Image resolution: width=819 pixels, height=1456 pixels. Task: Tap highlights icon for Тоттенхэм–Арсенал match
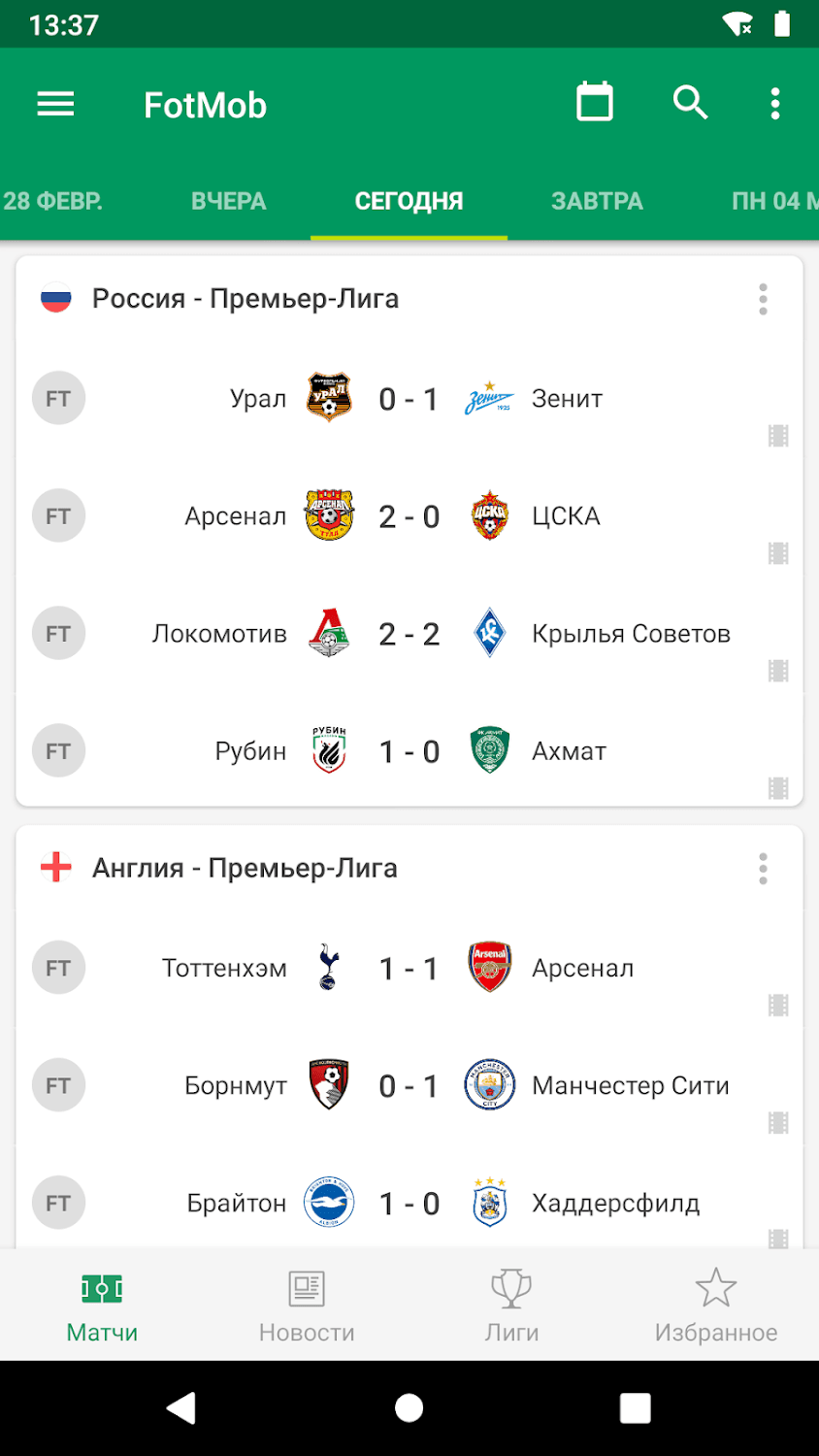778,1006
